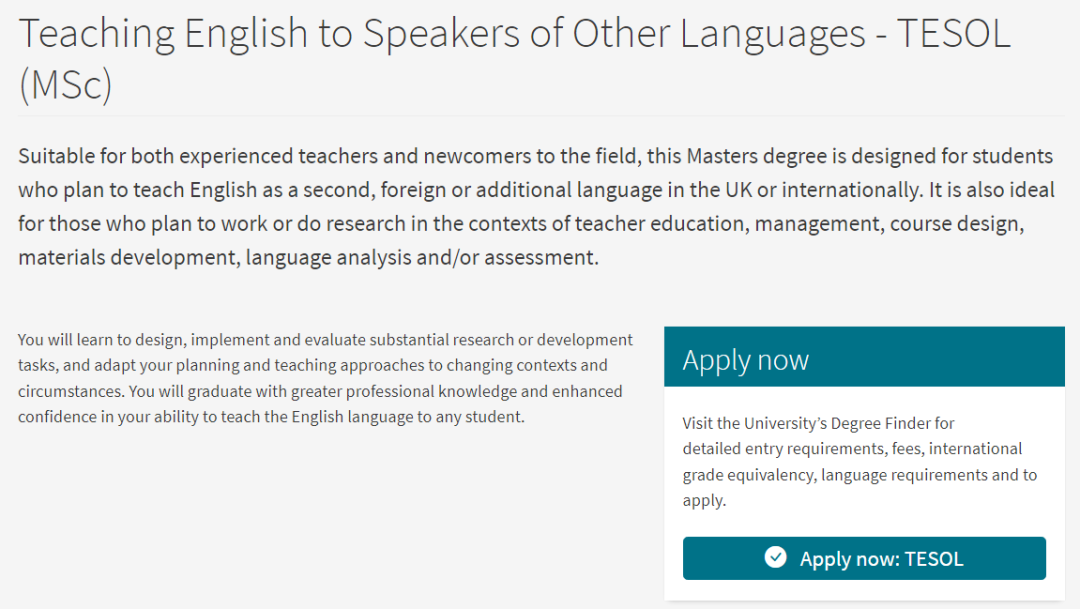Screen dimensions: 1080x609
Task: Click the line "circumstances. You will graduate with"
Action: pyautogui.click(x=320, y=391)
